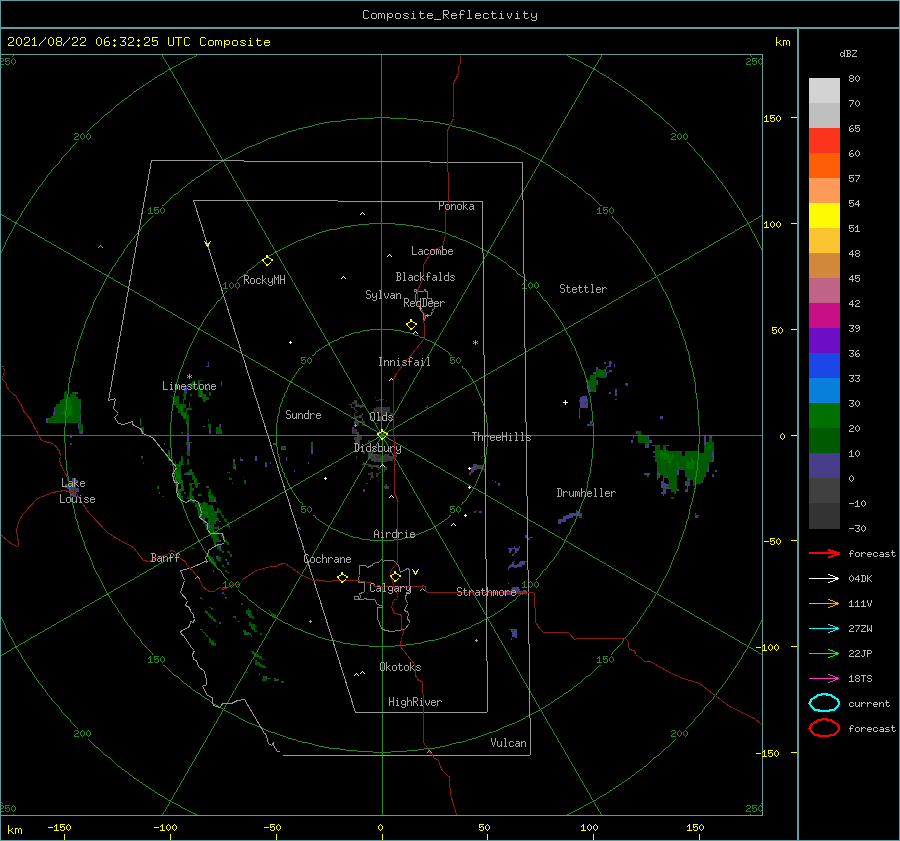Select the light gray 70-80 dBZ swatch
This screenshot has height=841, width=900.
click(x=824, y=91)
